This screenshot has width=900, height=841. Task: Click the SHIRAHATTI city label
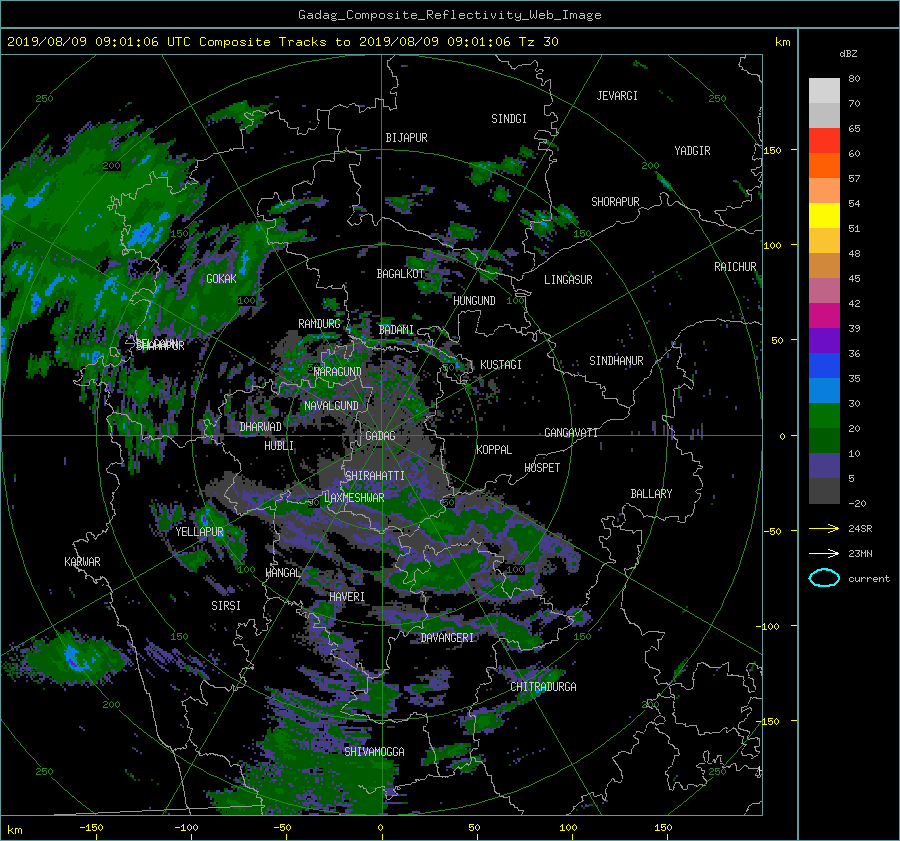tap(375, 476)
